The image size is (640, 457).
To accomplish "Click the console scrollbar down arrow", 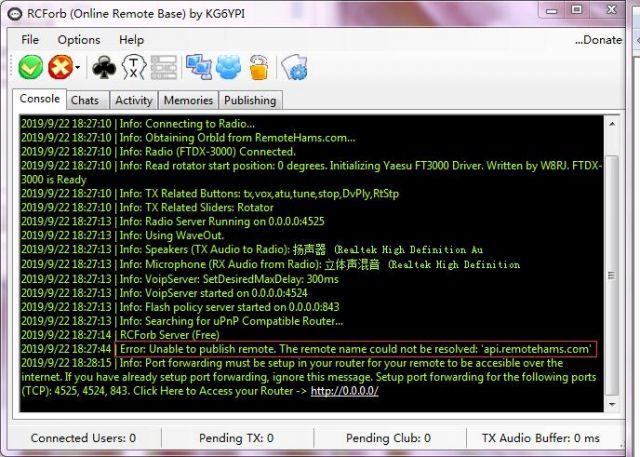I will 612,404.
